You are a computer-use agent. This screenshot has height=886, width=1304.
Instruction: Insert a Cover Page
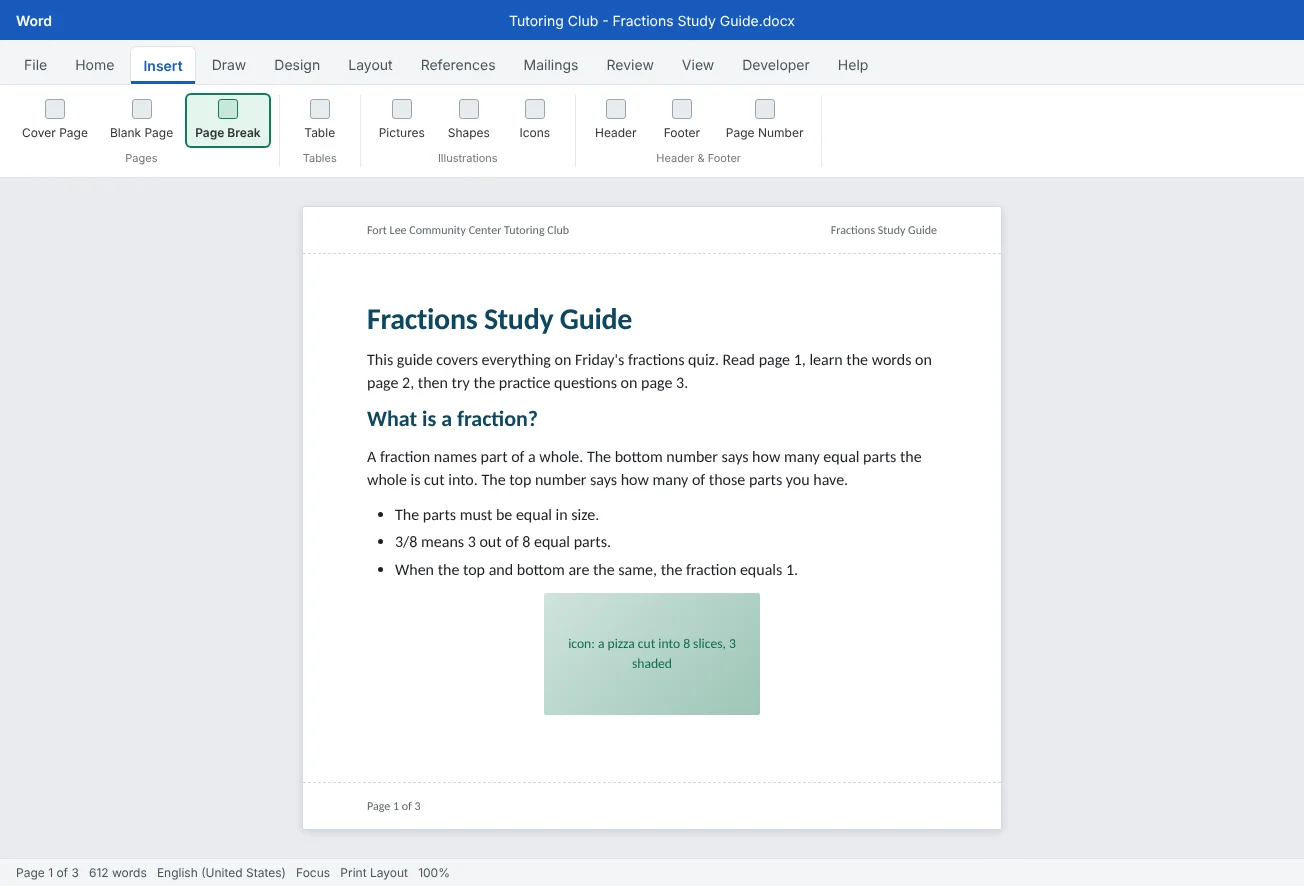tap(55, 120)
